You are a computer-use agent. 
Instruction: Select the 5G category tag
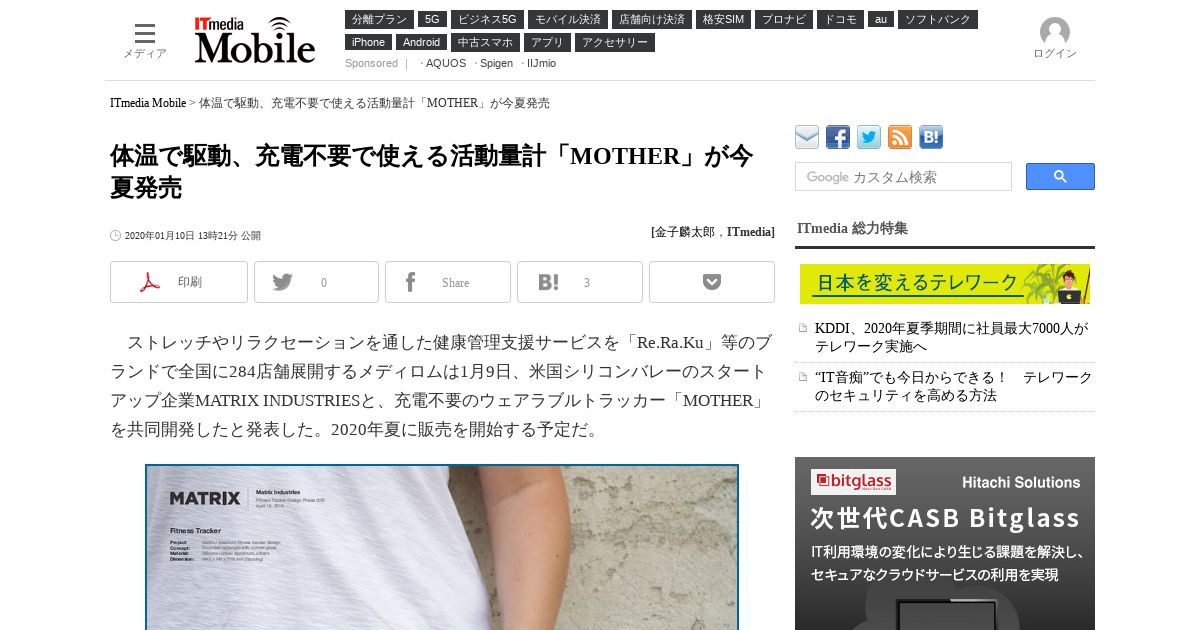[x=432, y=19]
